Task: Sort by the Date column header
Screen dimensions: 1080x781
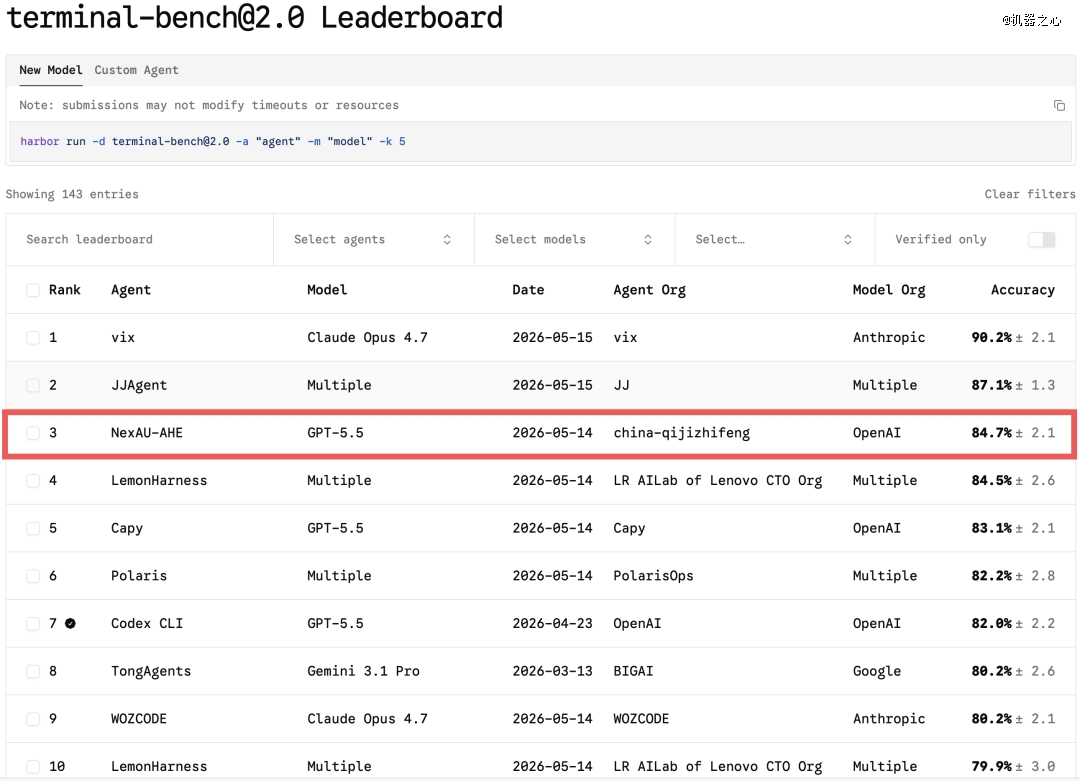Action: pos(528,290)
